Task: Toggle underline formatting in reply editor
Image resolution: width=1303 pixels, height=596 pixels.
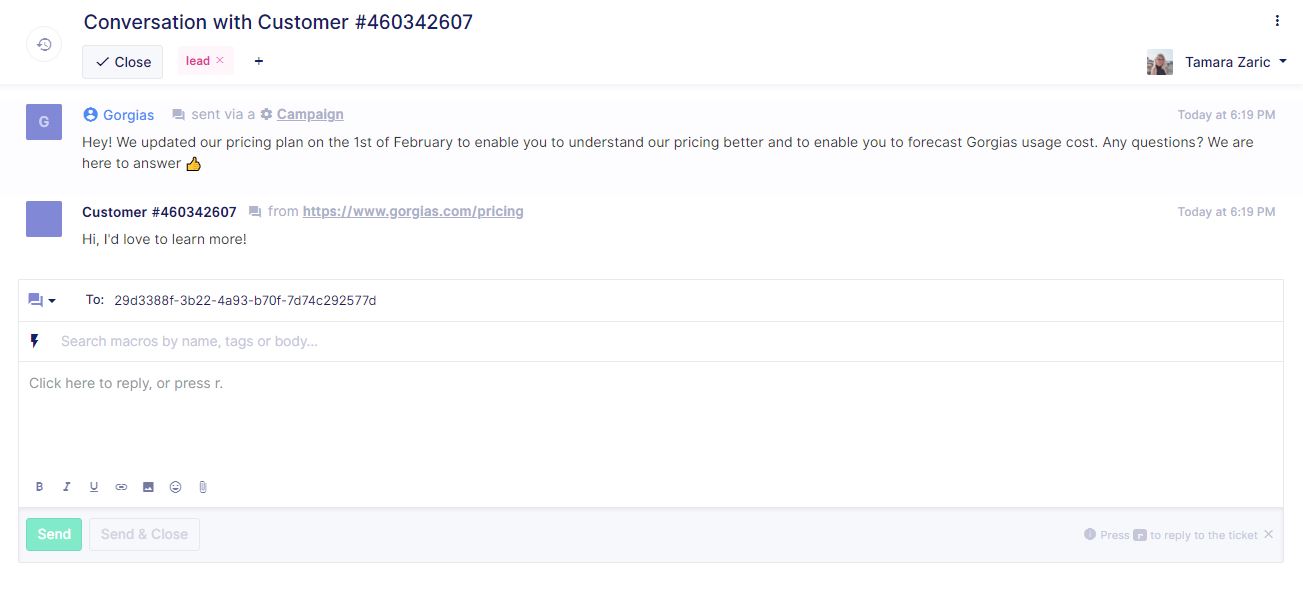Action: [94, 487]
